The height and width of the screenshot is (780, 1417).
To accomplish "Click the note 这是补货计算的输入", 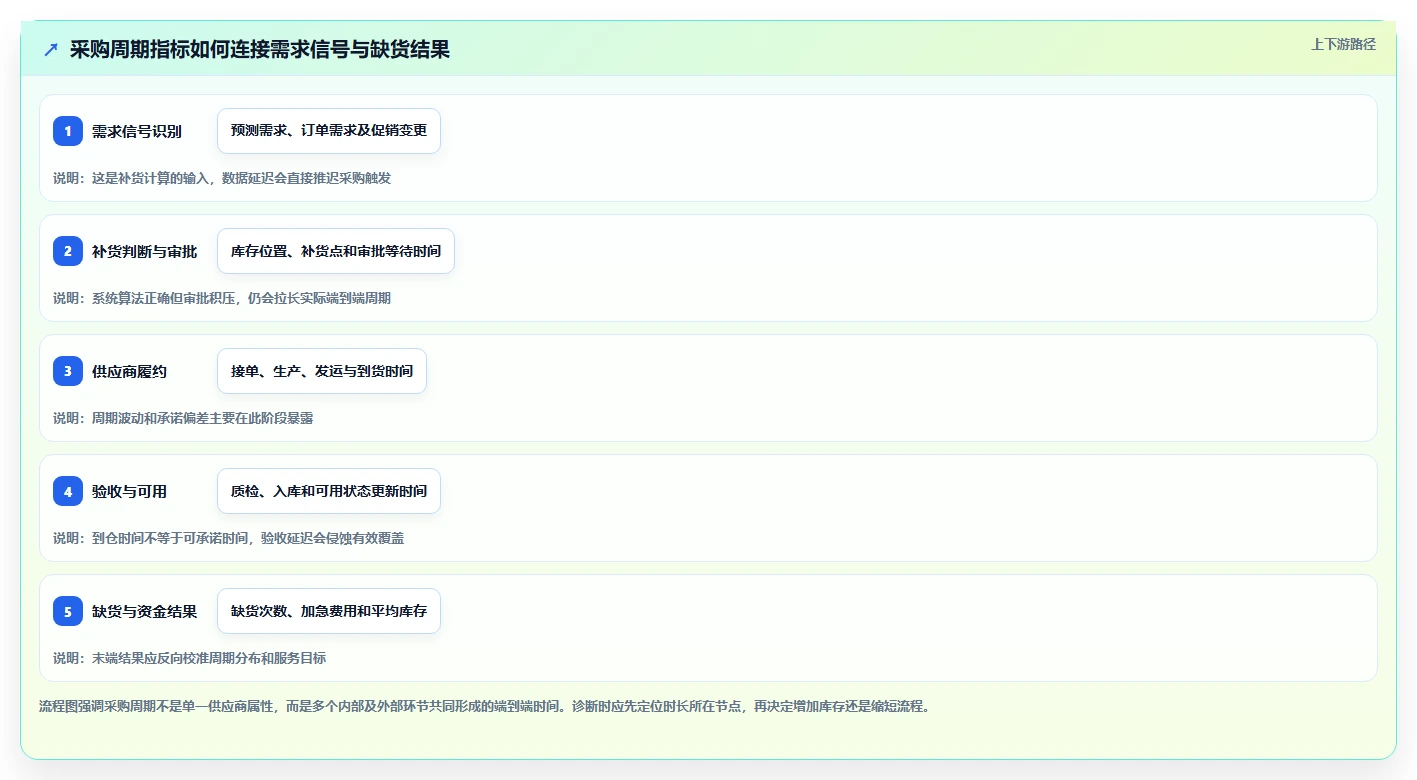I will click(x=222, y=178).
